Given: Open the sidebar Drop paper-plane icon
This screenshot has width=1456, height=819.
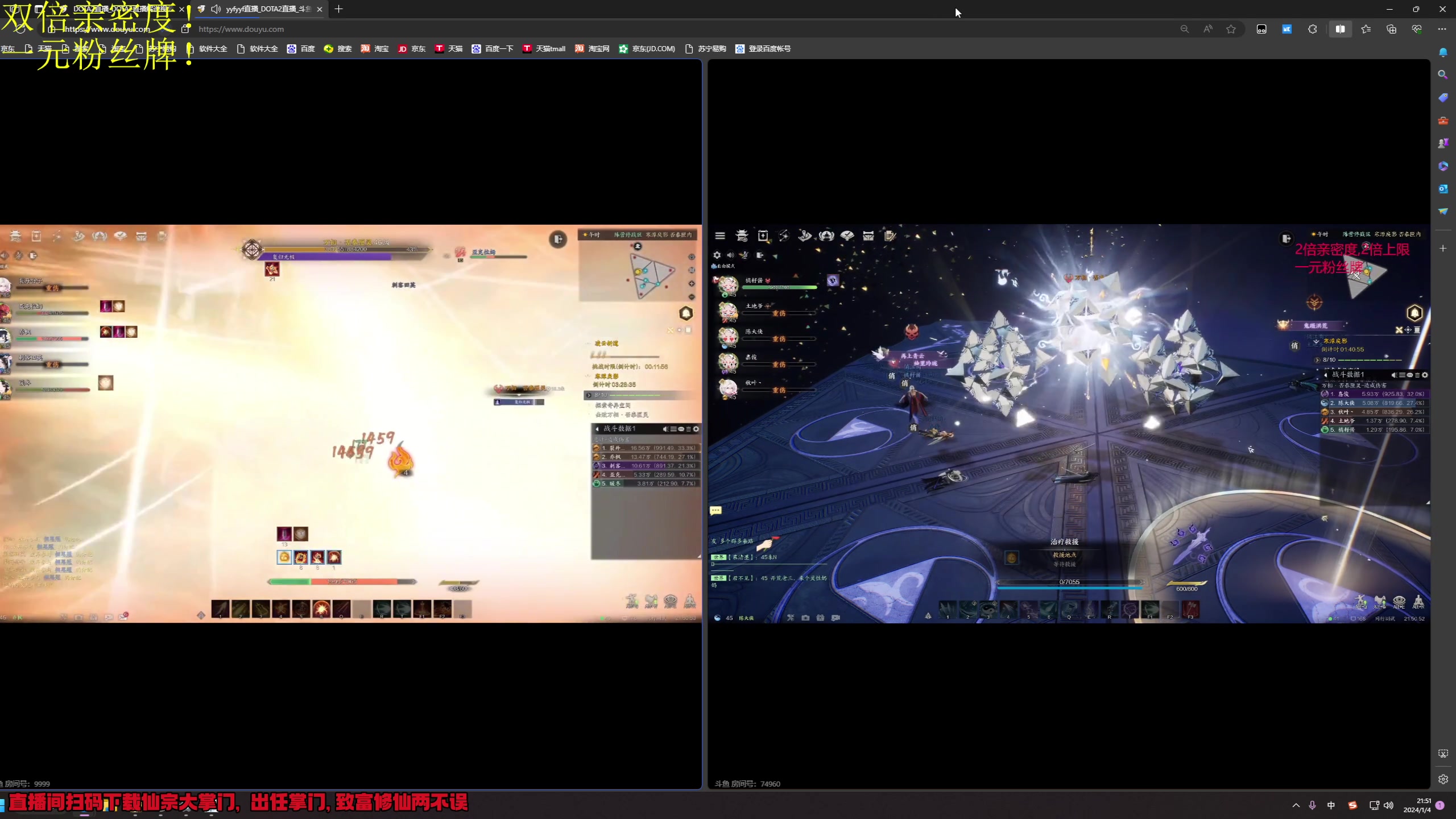Looking at the screenshot, I should pos(1443,211).
